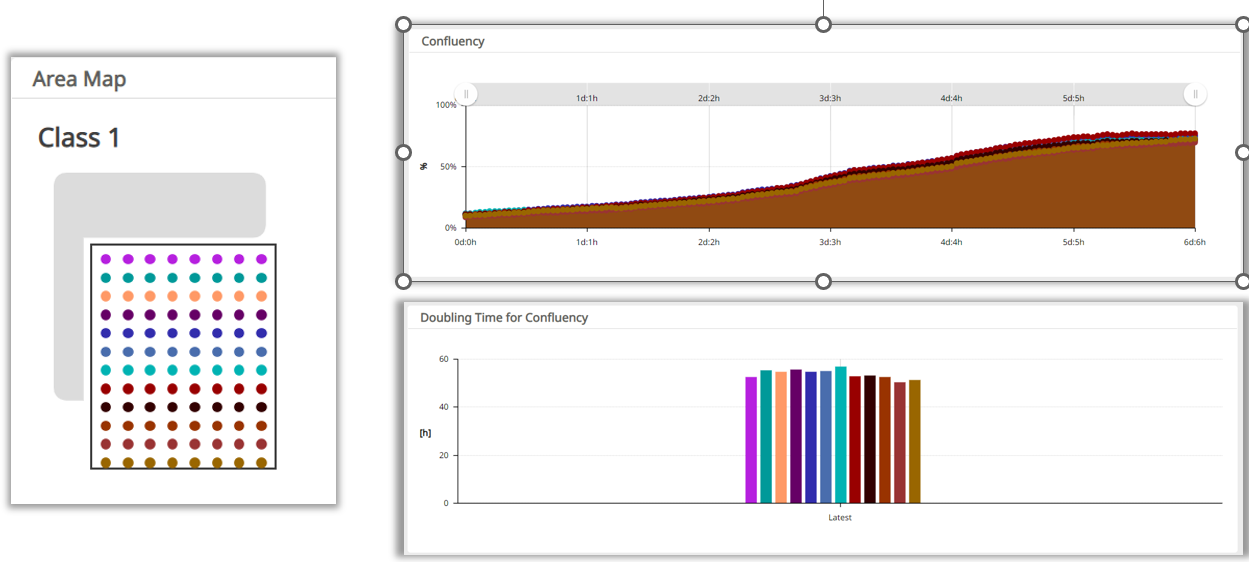This screenshot has width=1249, height=562.
Task: Select the steel blue bar in Doubling Time chart
Action: [826, 437]
